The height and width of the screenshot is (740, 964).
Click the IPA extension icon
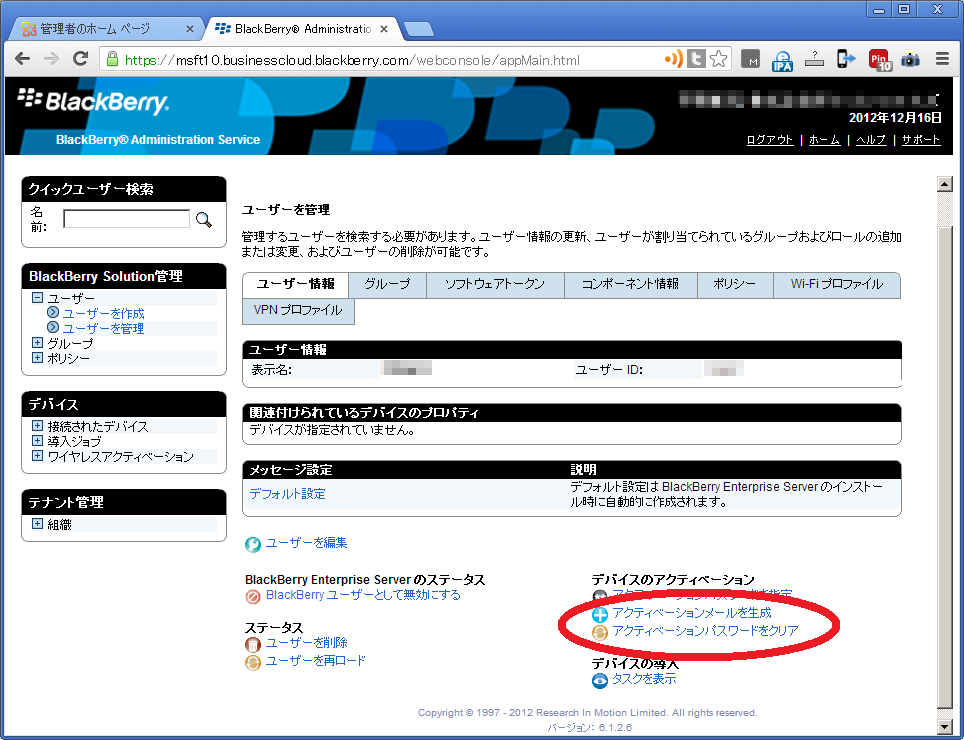pyautogui.click(x=782, y=60)
